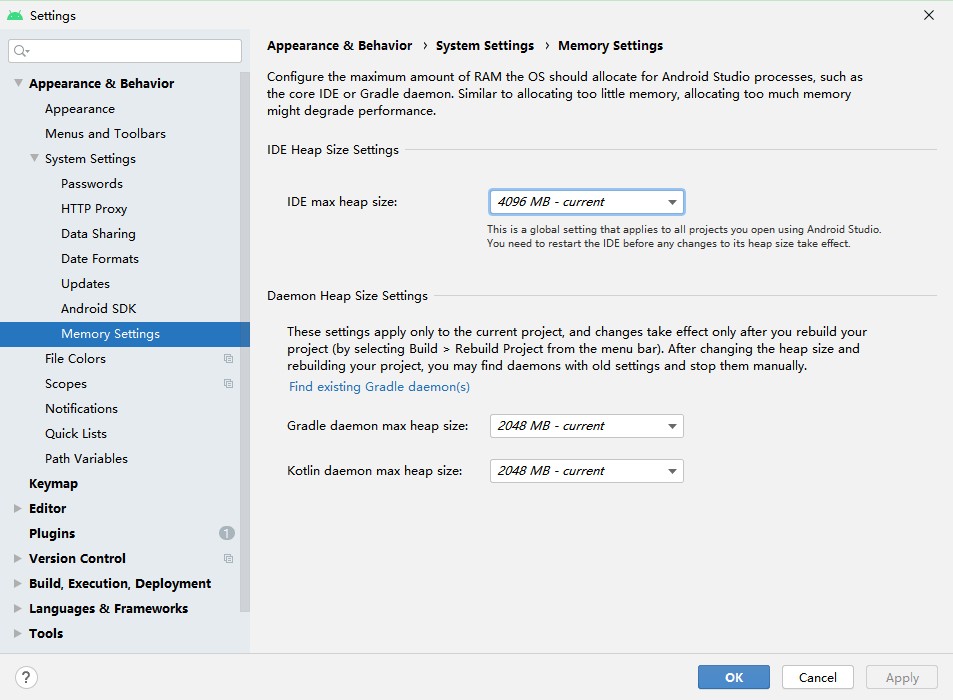This screenshot has height=700, width=953.
Task: Click the search magnifier icon
Action: click(x=21, y=51)
